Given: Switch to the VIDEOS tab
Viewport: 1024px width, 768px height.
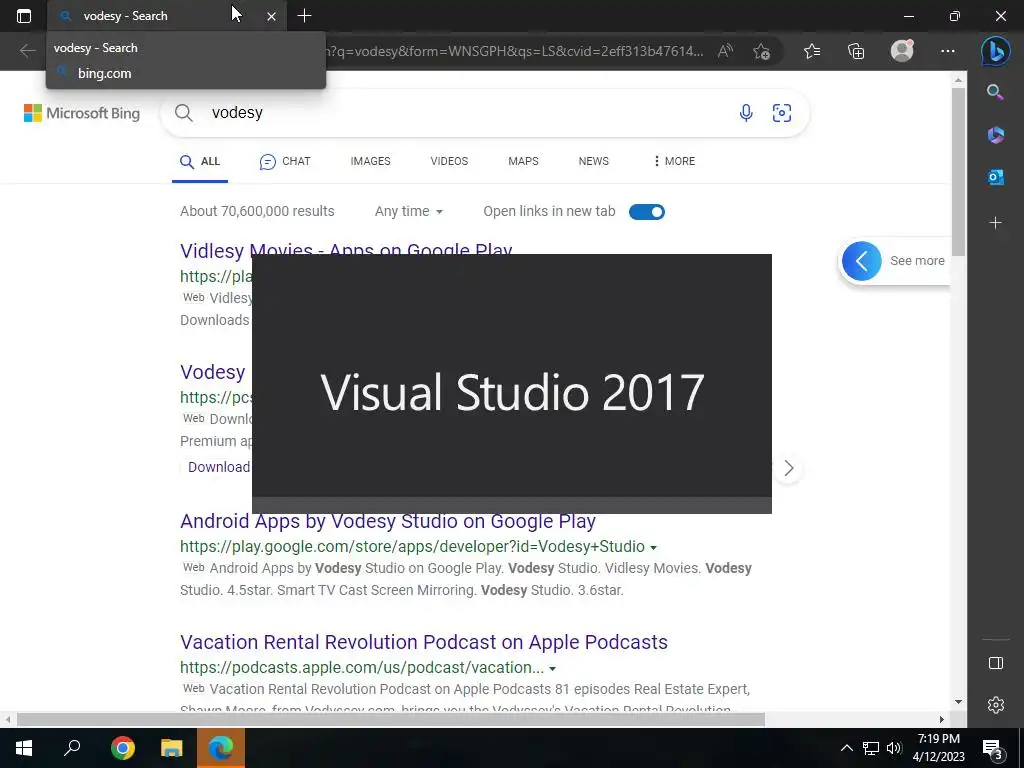Looking at the screenshot, I should pos(449,161).
